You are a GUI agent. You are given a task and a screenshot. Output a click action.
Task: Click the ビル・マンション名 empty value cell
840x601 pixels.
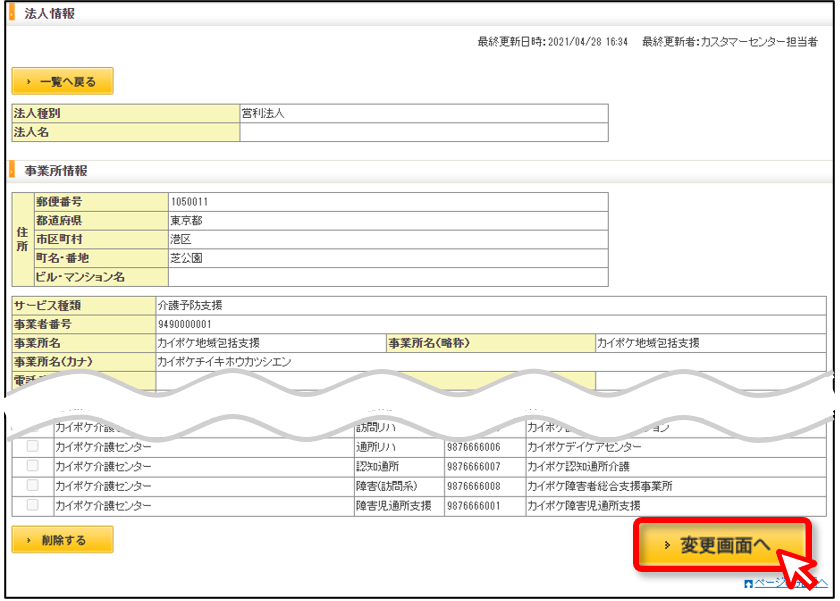(388, 277)
